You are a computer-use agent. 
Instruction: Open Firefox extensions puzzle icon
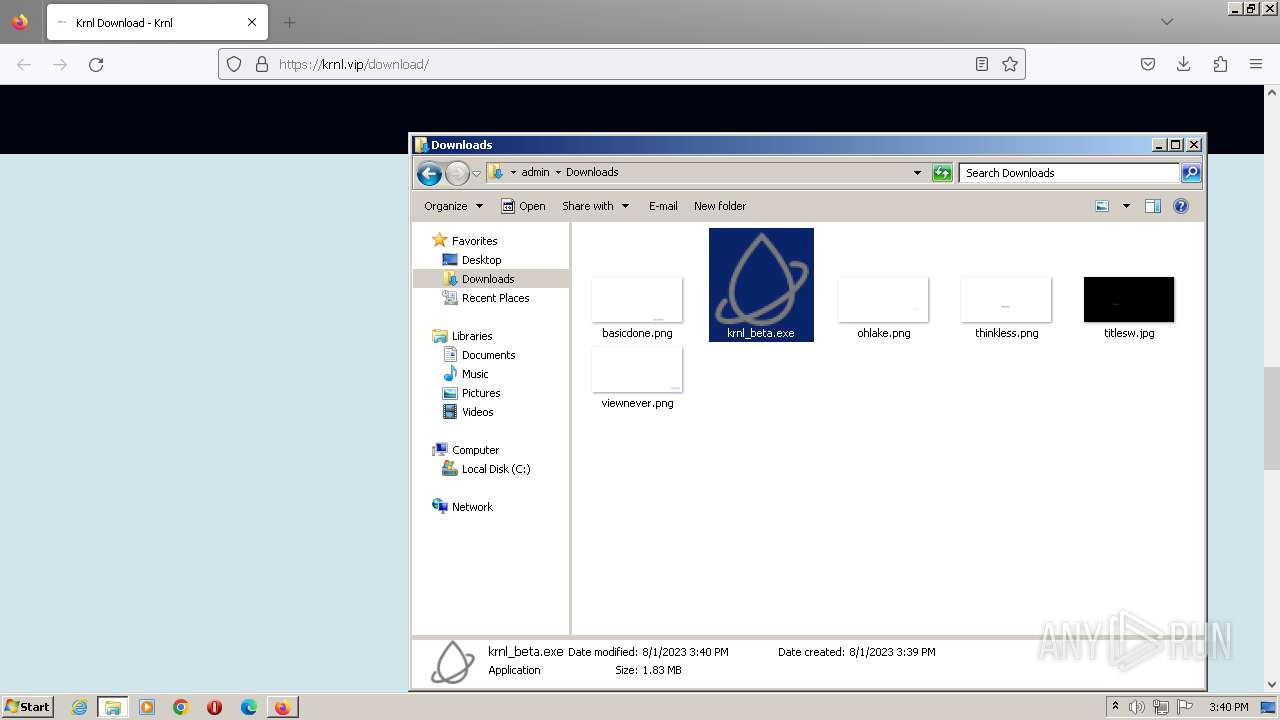(1220, 64)
